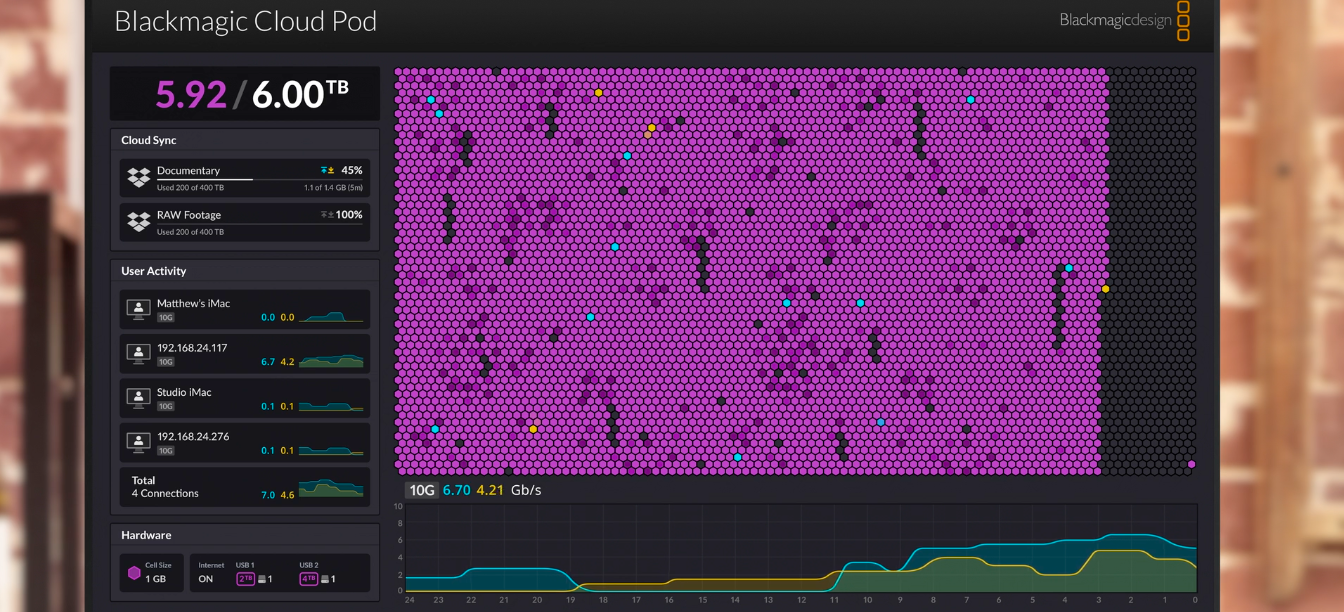
Task: Click the 5.92 / 6.00 TB storage readout
Action: [245, 93]
